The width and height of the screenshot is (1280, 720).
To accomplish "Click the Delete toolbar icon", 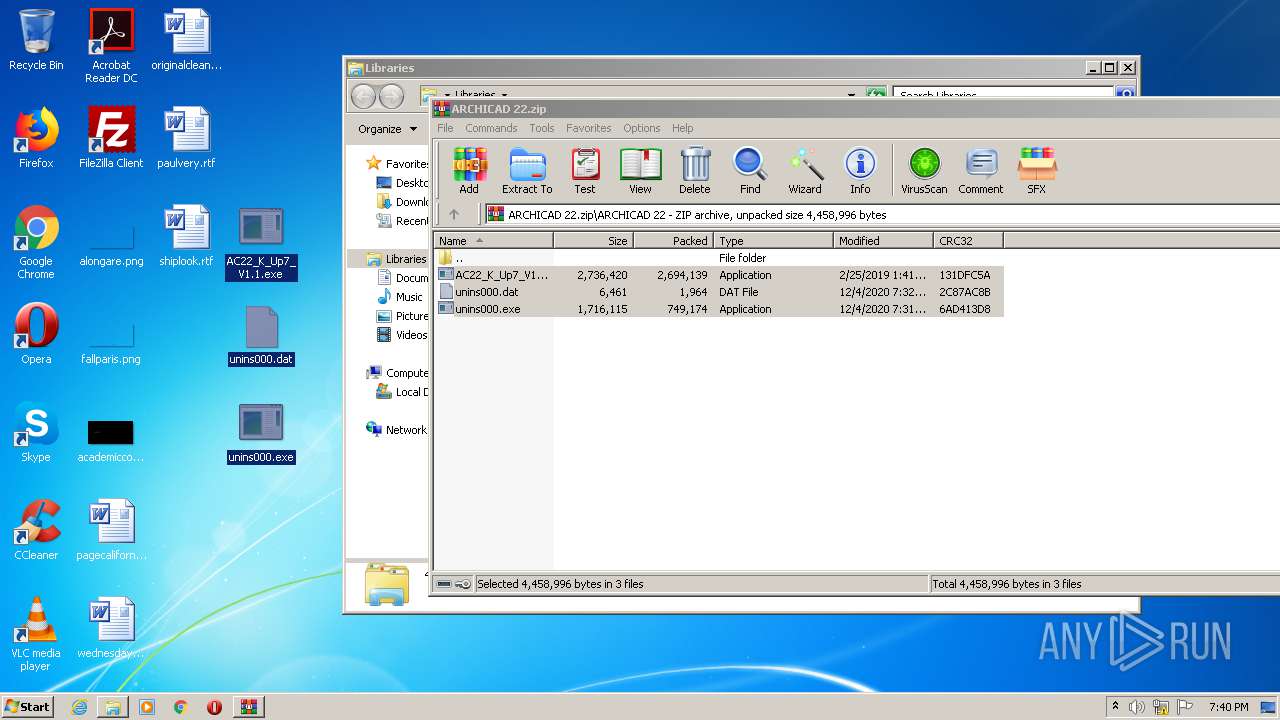I will (695, 170).
